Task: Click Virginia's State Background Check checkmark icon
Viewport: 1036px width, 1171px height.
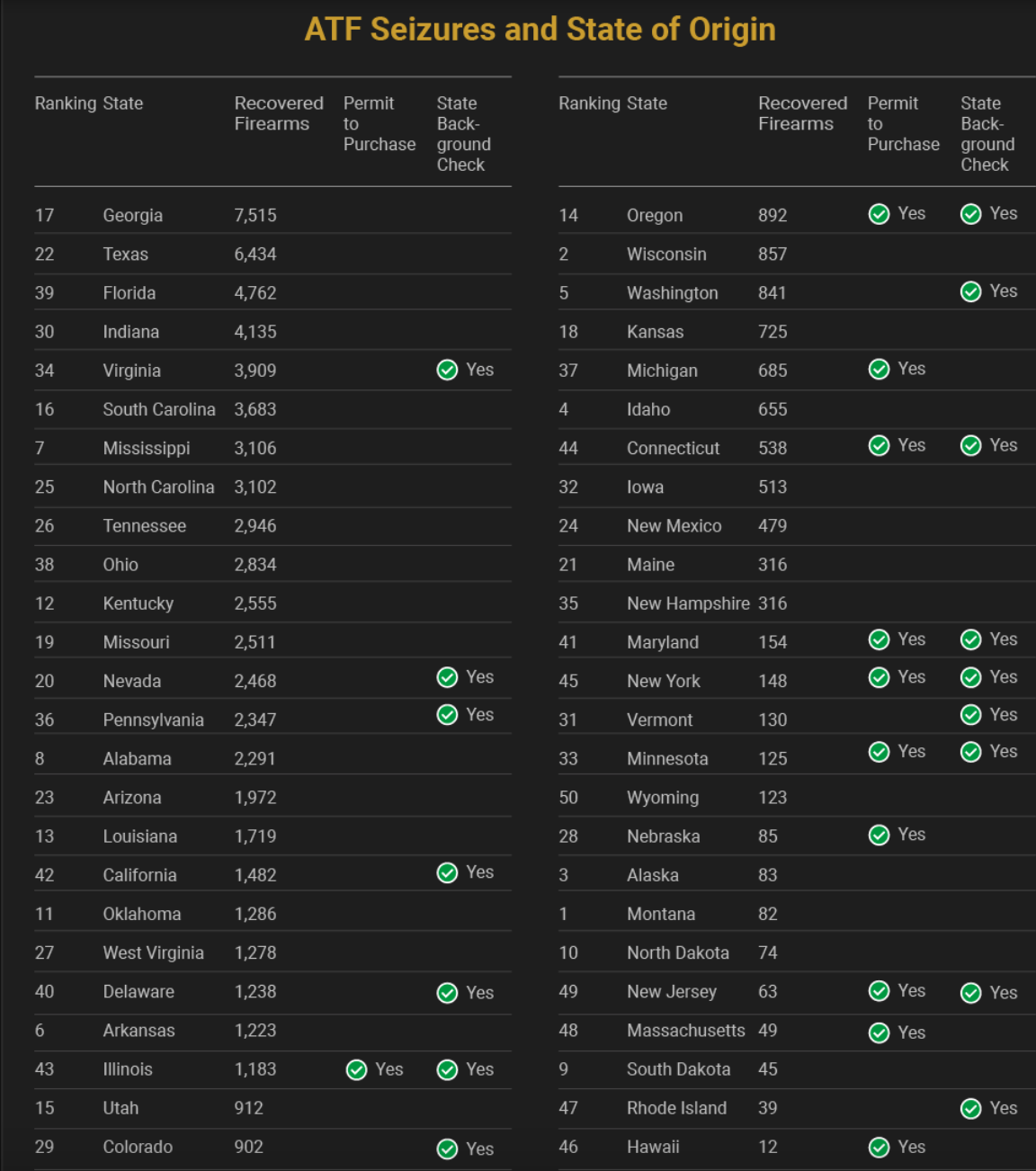Action: tap(447, 371)
